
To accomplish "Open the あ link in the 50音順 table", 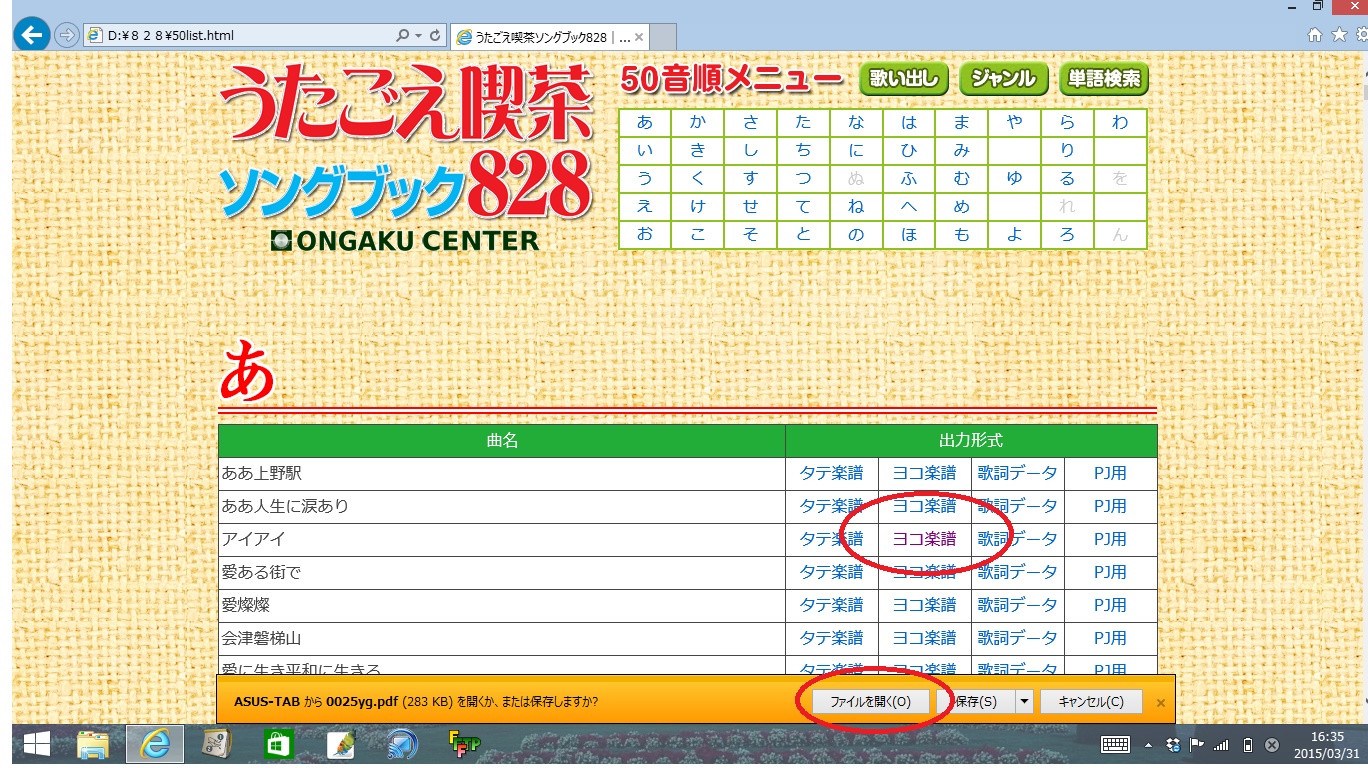I will click(x=645, y=123).
